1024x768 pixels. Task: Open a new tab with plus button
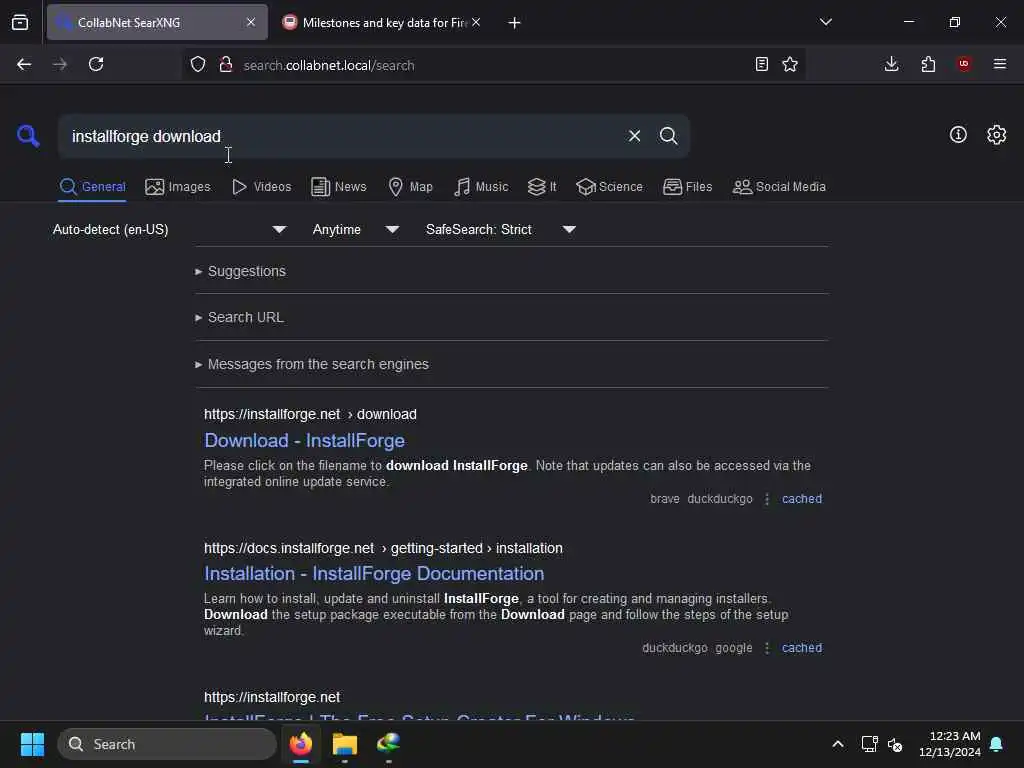[515, 23]
